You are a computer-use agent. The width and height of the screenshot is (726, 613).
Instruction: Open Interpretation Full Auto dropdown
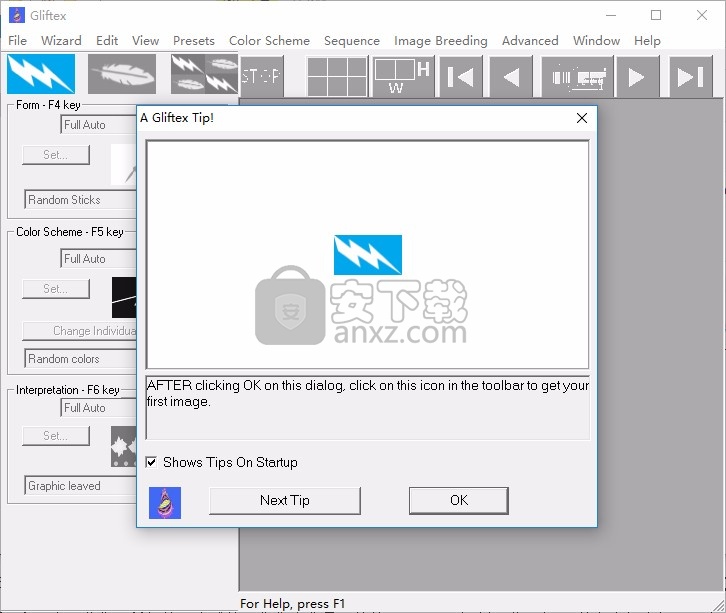coord(99,407)
